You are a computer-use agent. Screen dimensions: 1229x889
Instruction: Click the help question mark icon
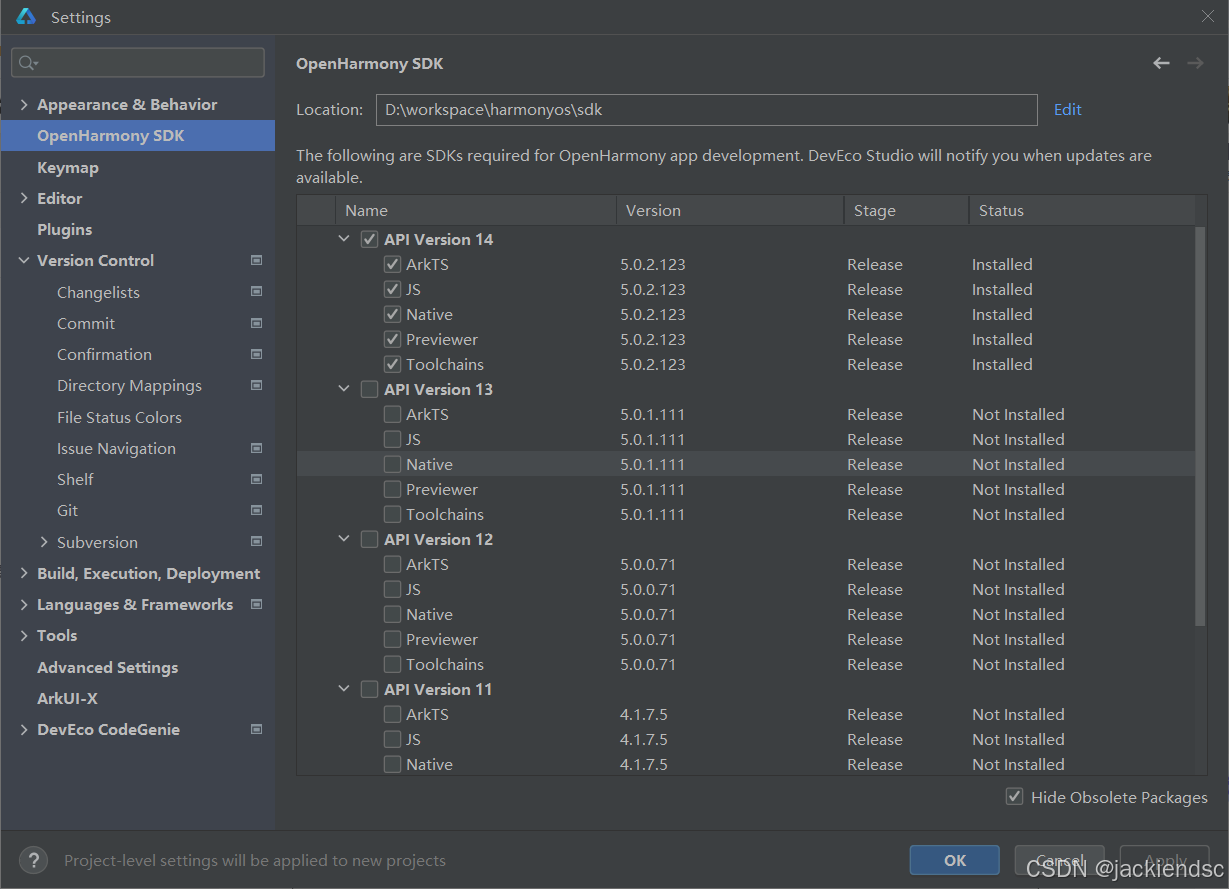tap(34, 860)
